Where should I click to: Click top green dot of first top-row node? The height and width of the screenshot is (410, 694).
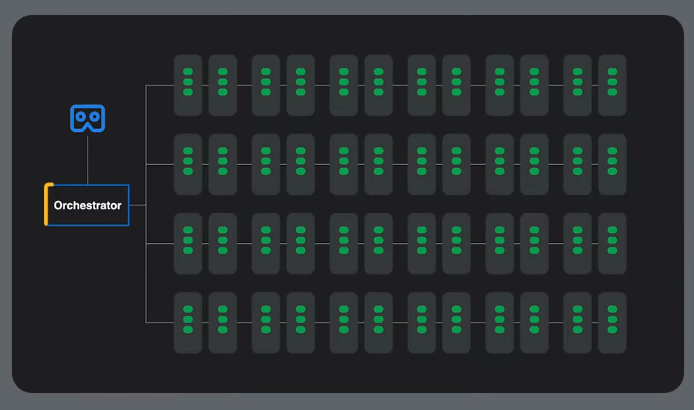tap(188, 72)
